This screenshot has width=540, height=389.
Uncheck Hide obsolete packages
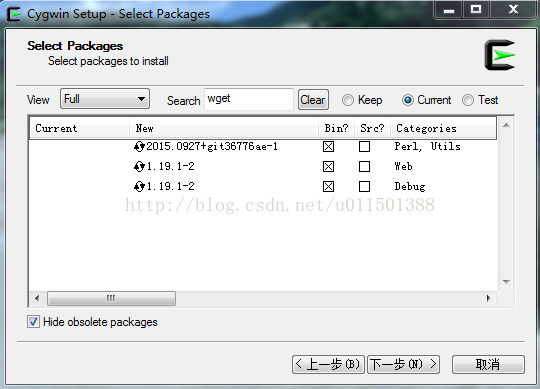pos(33,322)
